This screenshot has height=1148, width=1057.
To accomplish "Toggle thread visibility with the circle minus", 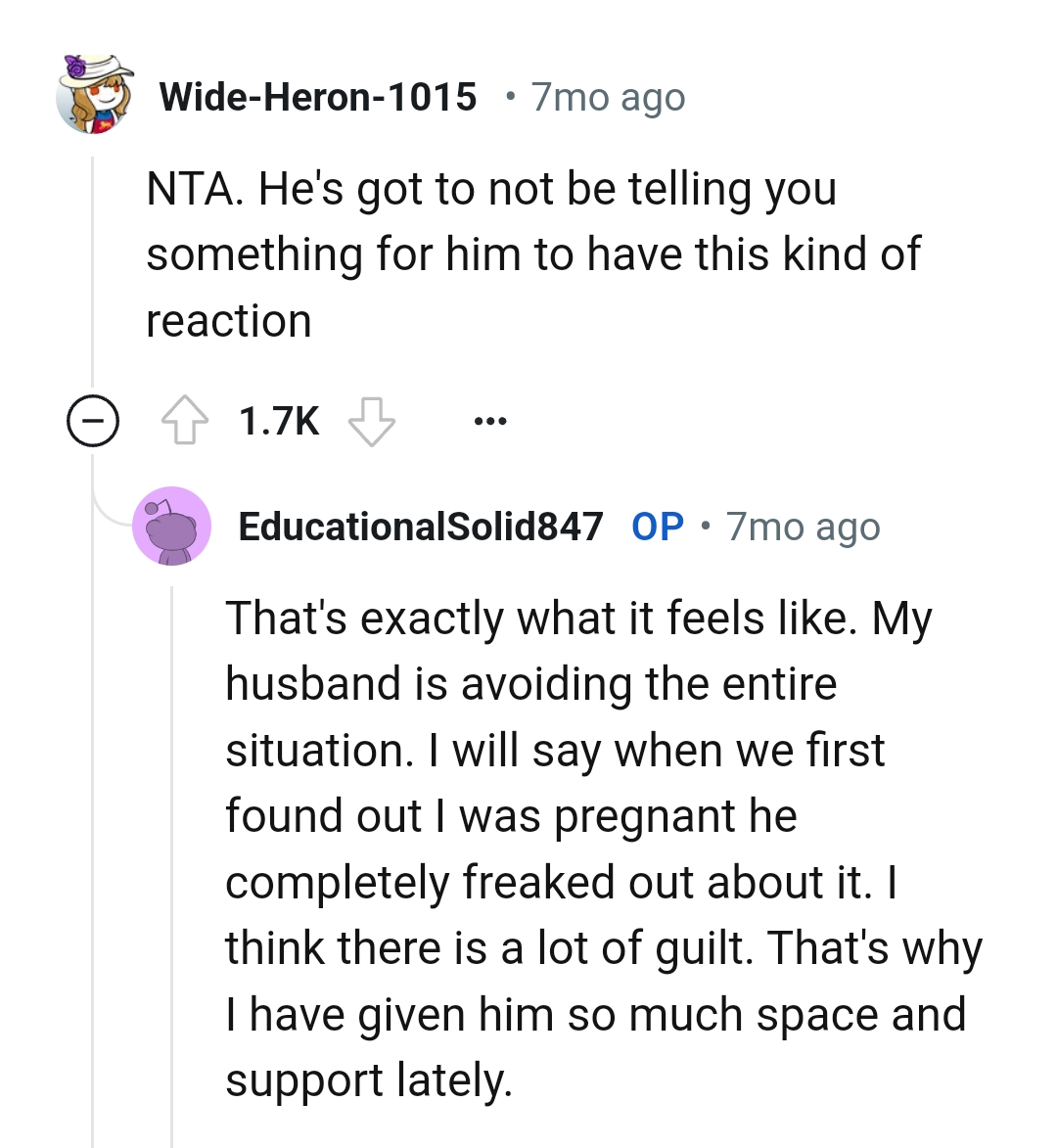I will [x=91, y=421].
